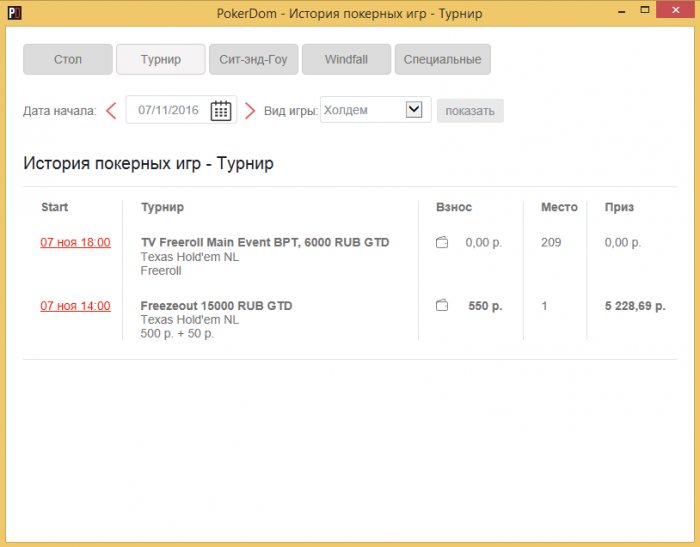Screen dimensions: 700x547
Task: Click the Start column header
Action: pyautogui.click(x=54, y=207)
